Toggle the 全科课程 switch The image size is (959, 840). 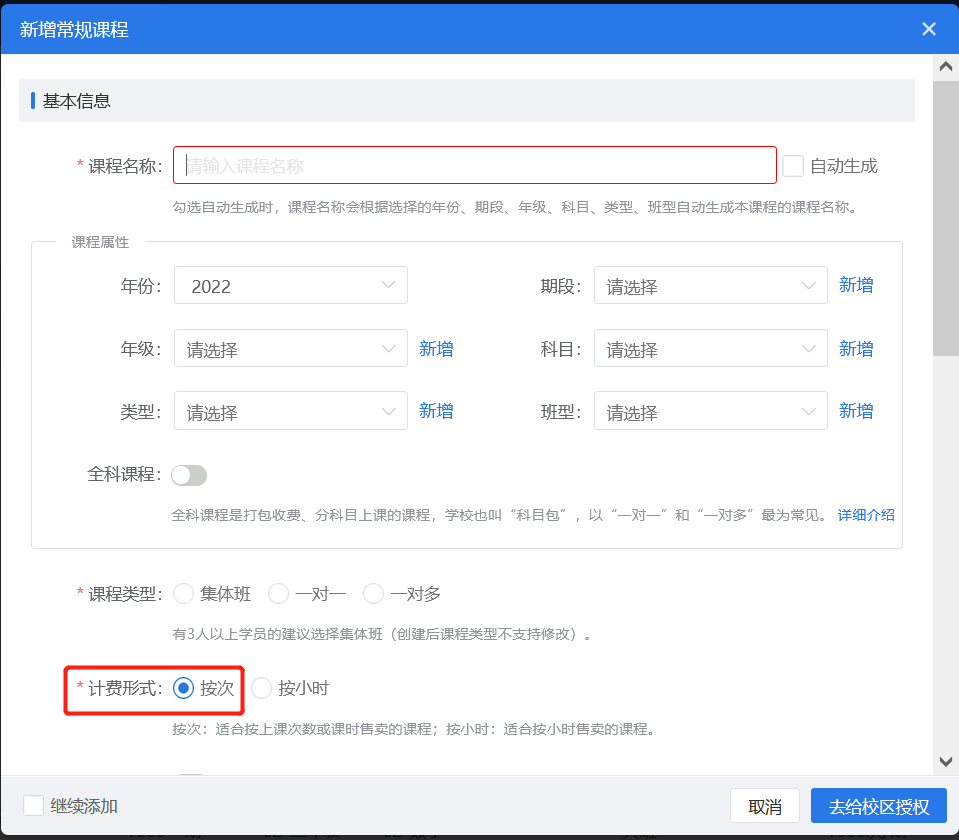189,475
